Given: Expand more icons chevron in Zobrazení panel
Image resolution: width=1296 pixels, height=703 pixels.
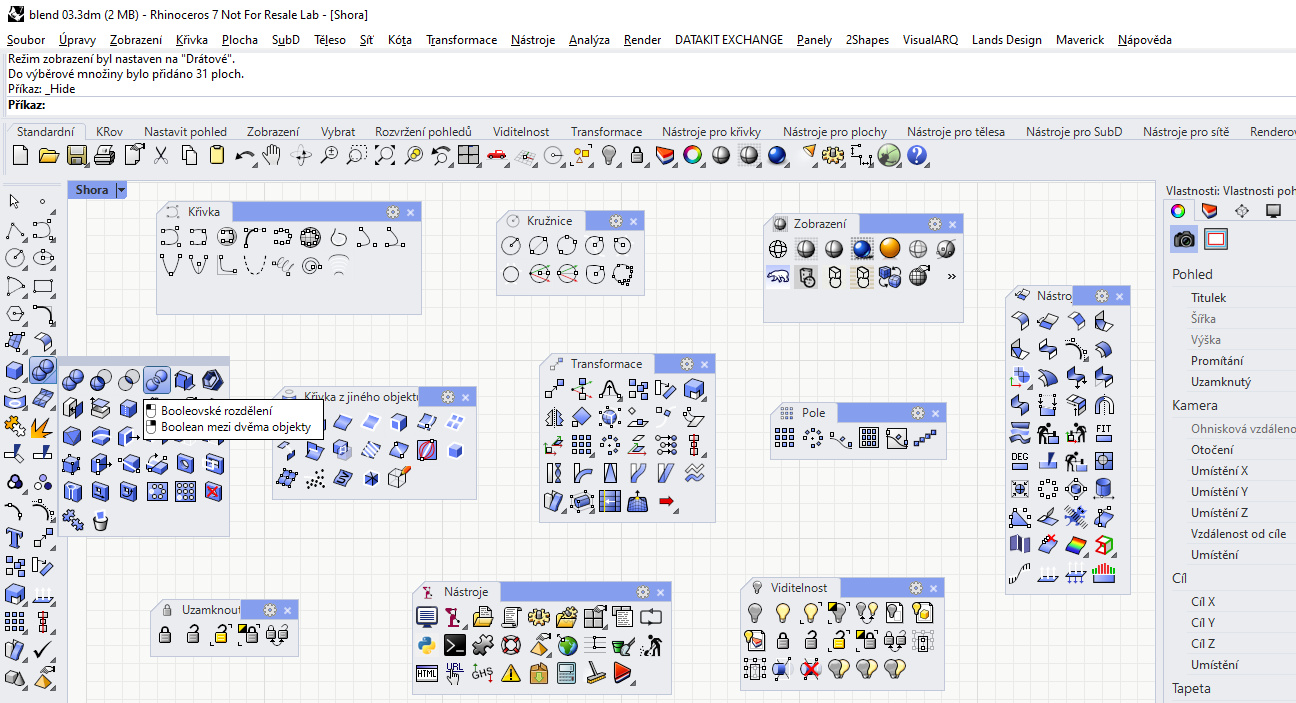Looking at the screenshot, I should pos(951,276).
